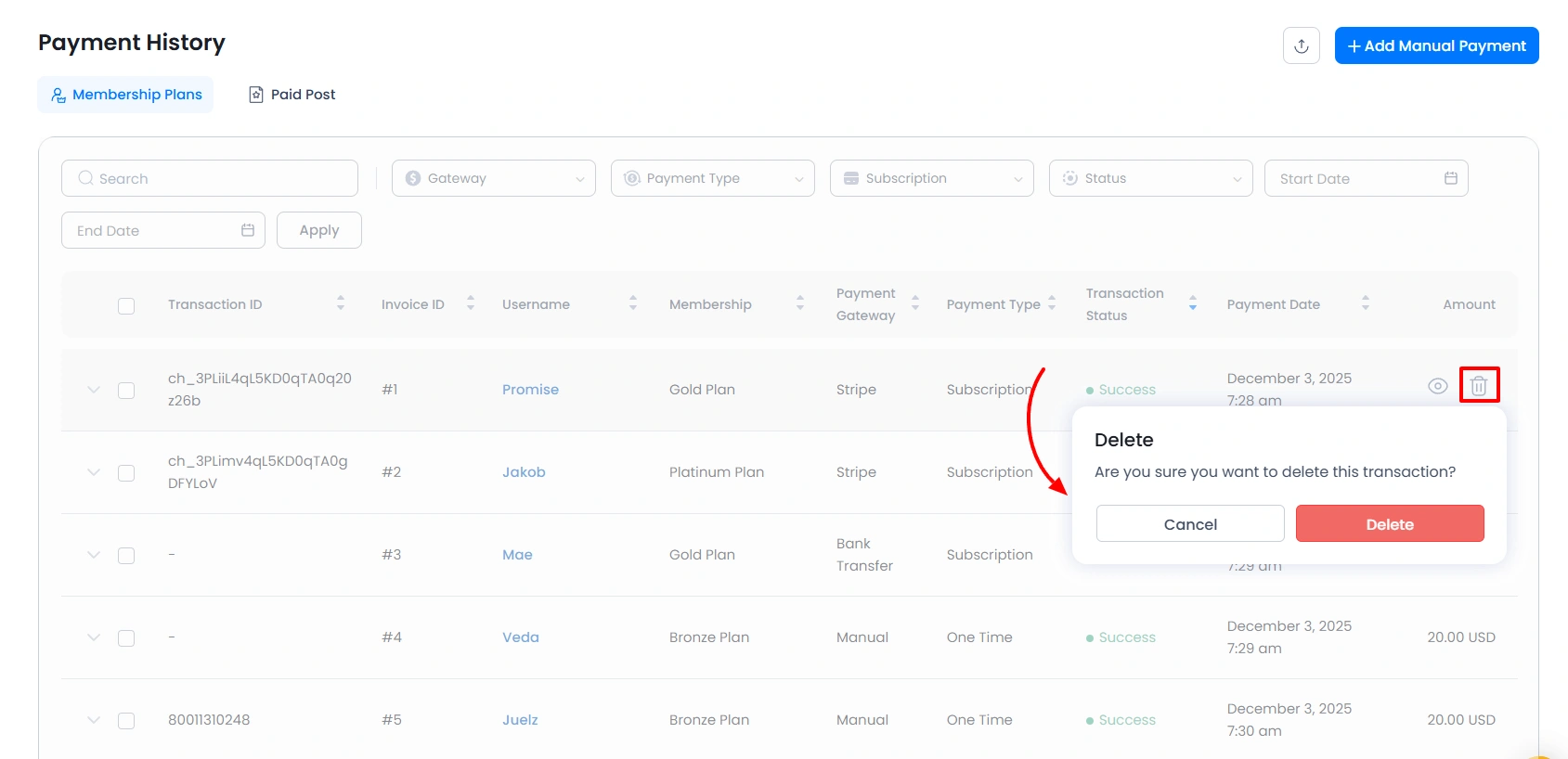Click invoice number #4

[392, 637]
